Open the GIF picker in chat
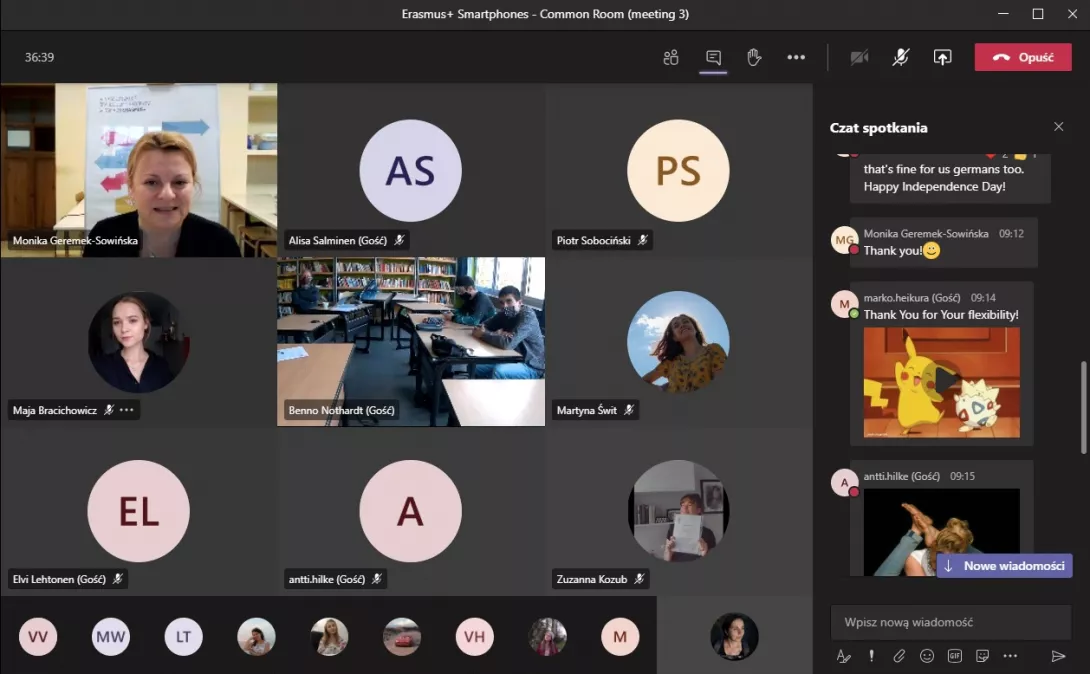 coord(954,656)
